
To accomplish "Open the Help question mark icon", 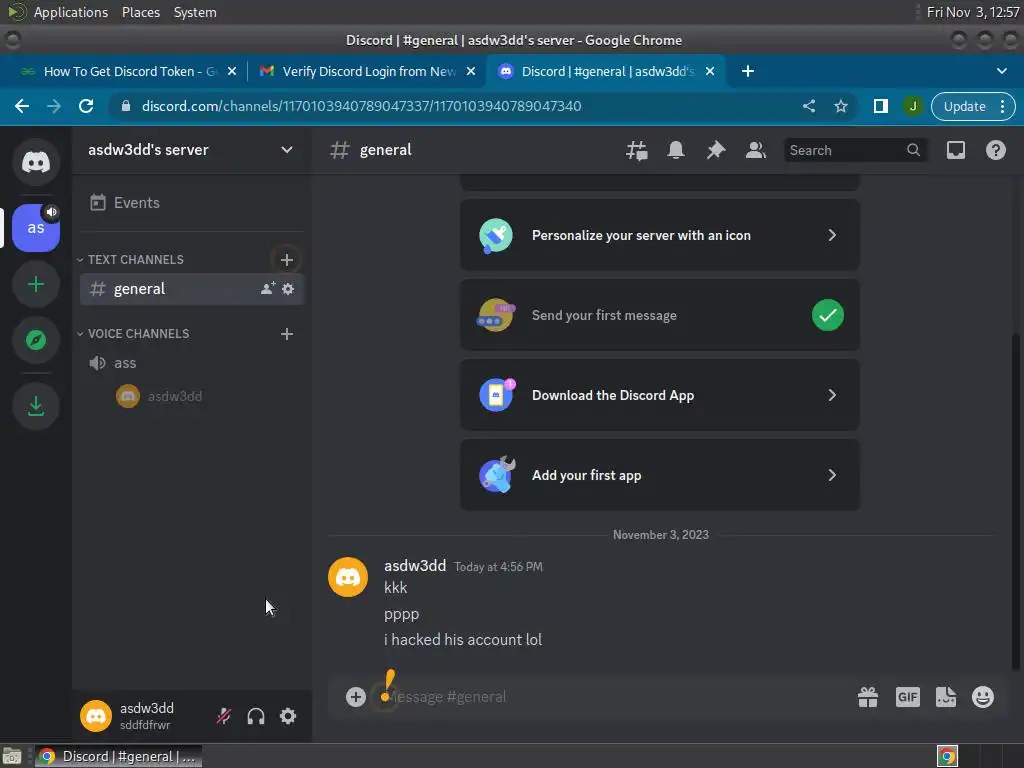I will click(x=996, y=150).
